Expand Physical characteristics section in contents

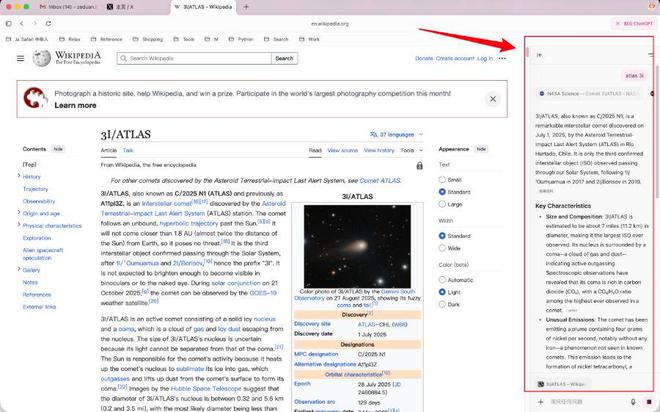19,225
